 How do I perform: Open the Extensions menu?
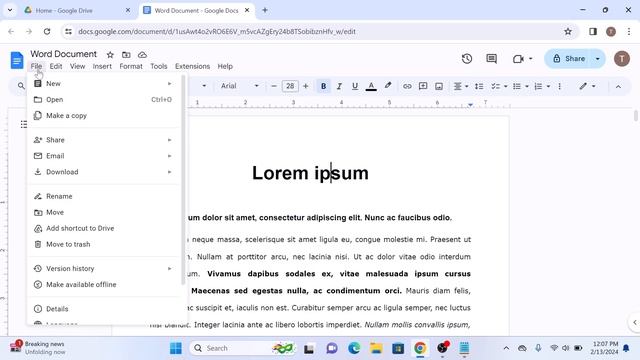click(x=192, y=66)
